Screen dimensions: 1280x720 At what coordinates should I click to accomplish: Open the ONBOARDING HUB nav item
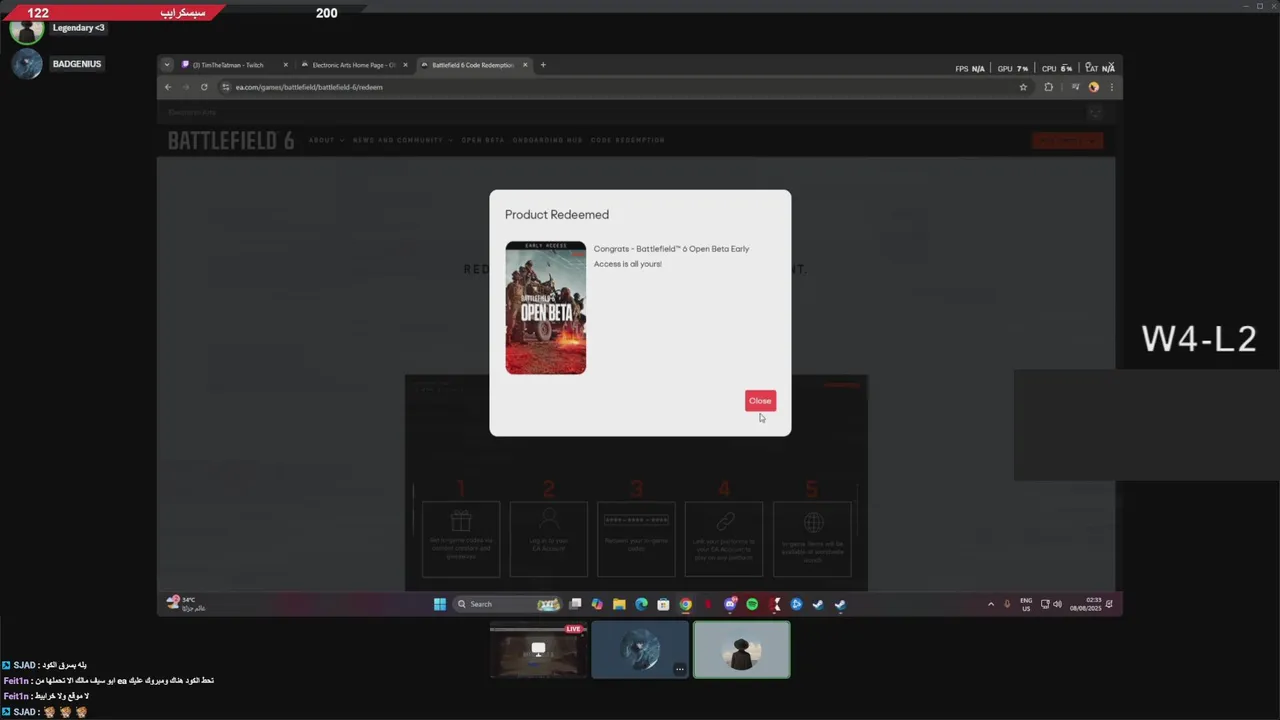[547, 140]
